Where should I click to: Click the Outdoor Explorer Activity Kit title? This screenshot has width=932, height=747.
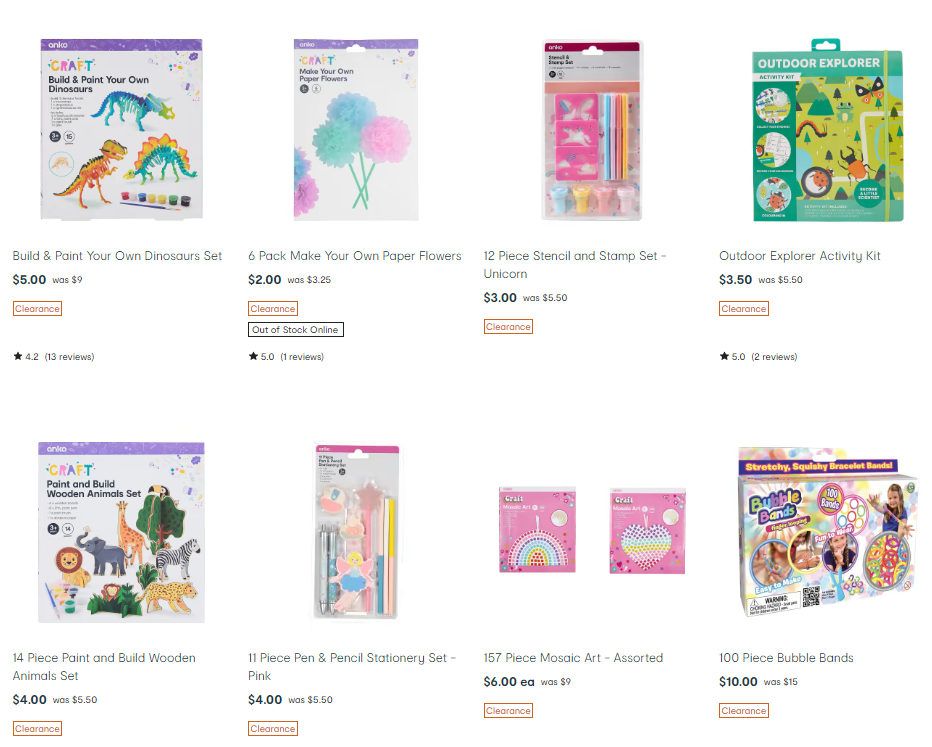pos(799,256)
